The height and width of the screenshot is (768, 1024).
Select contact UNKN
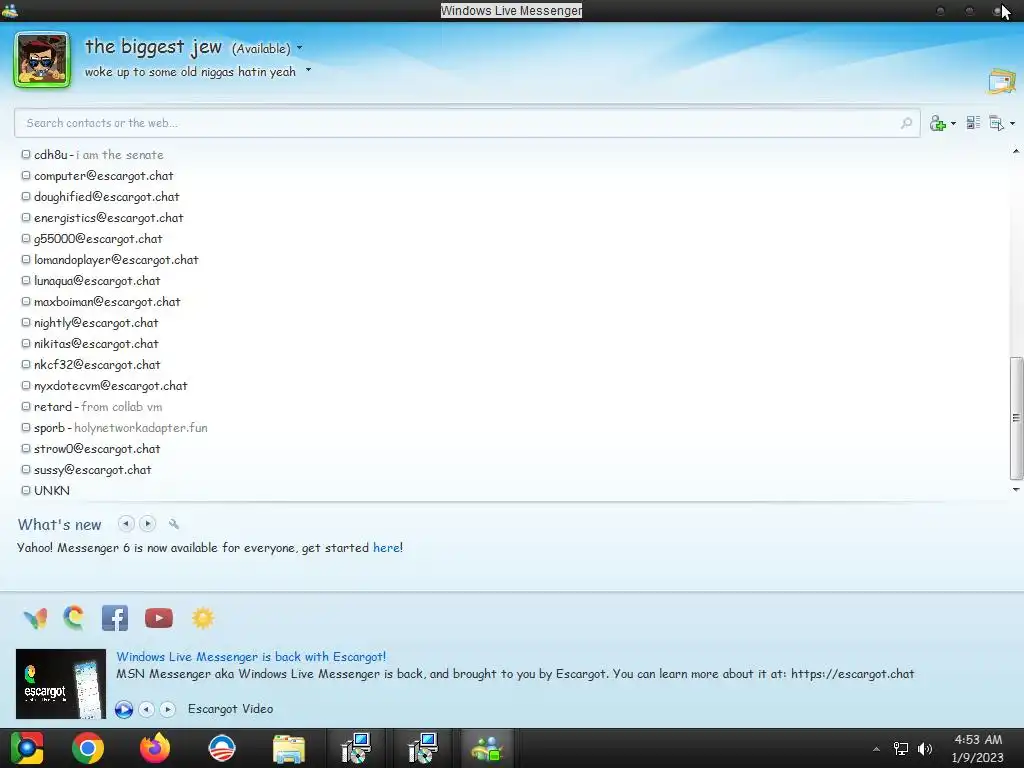click(x=45, y=490)
